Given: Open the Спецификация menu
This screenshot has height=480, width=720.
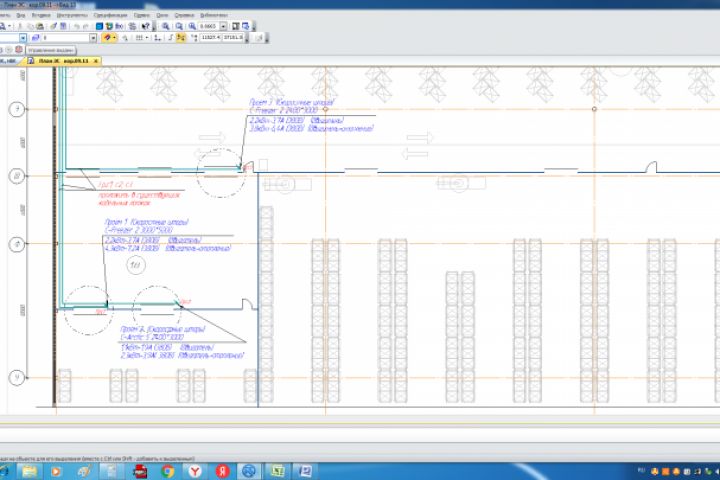Looking at the screenshot, I should (x=110, y=16).
